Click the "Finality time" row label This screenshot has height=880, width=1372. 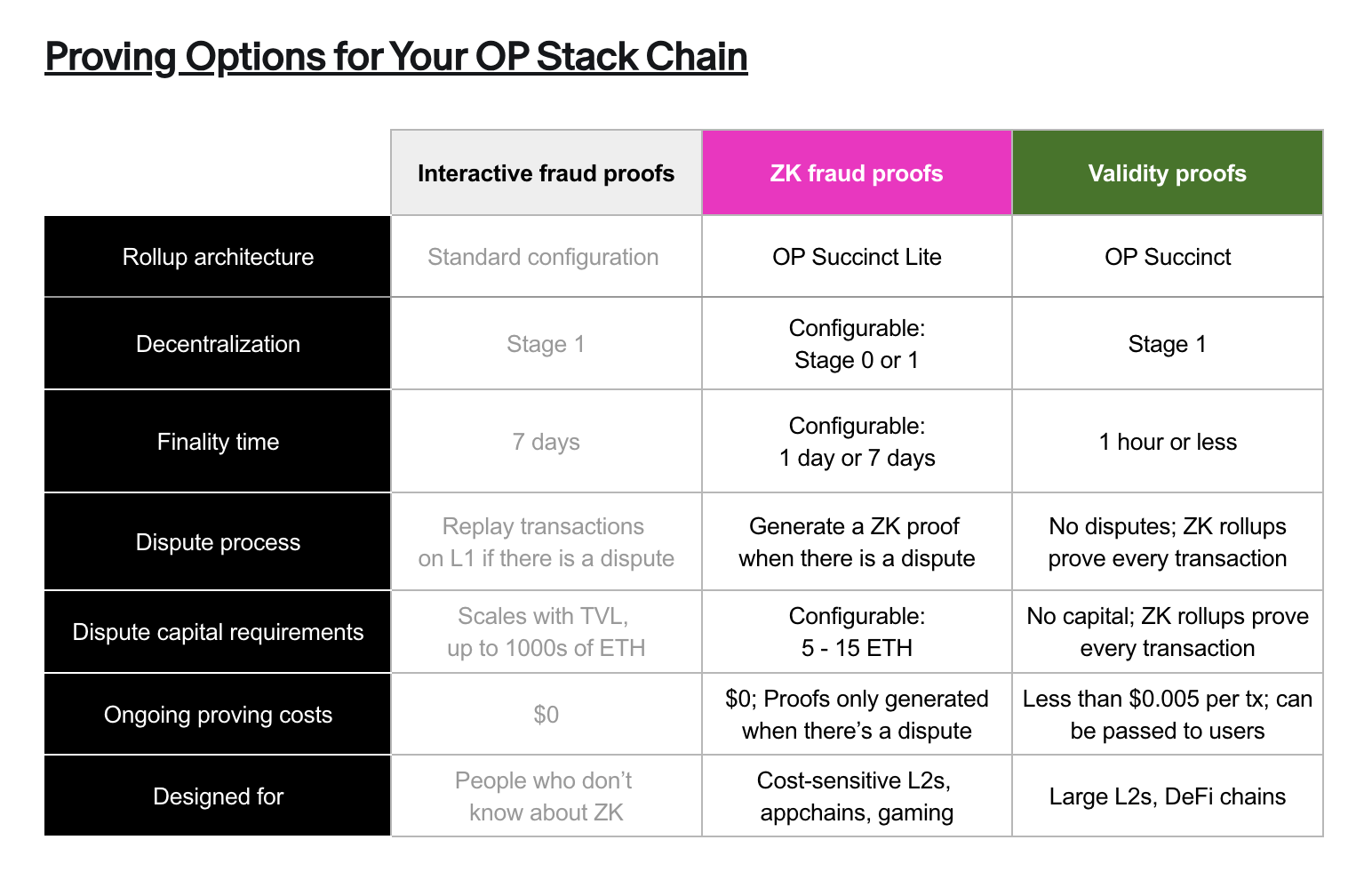(x=218, y=442)
